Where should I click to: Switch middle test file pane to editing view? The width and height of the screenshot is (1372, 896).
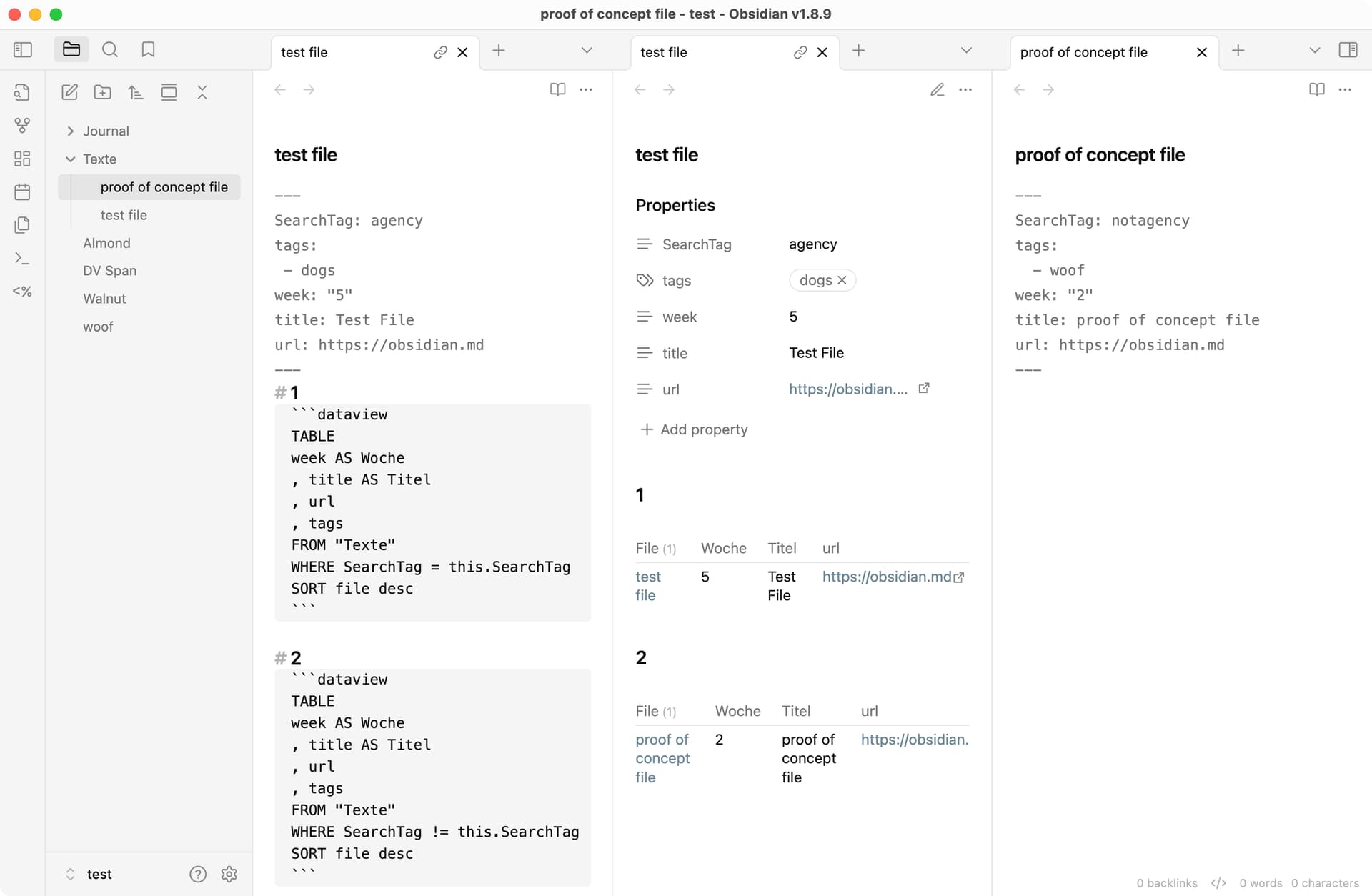(x=938, y=89)
